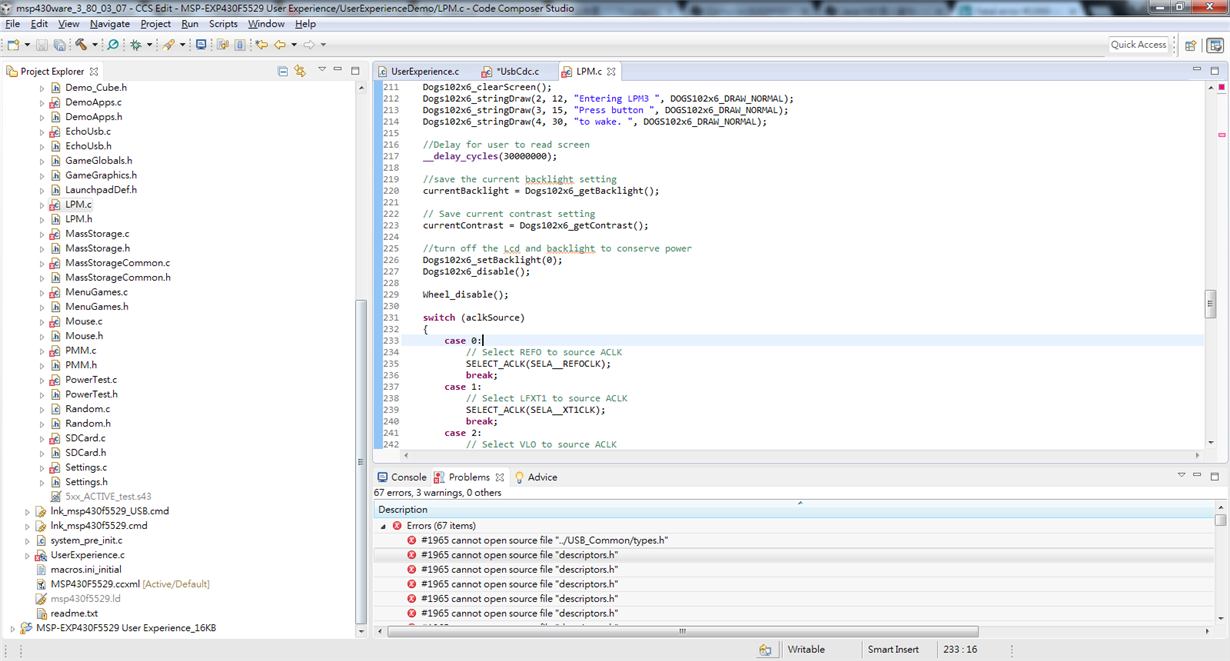Image resolution: width=1230 pixels, height=661 pixels.
Task: Click the Build hammer icon in toolbar
Action: (x=81, y=45)
